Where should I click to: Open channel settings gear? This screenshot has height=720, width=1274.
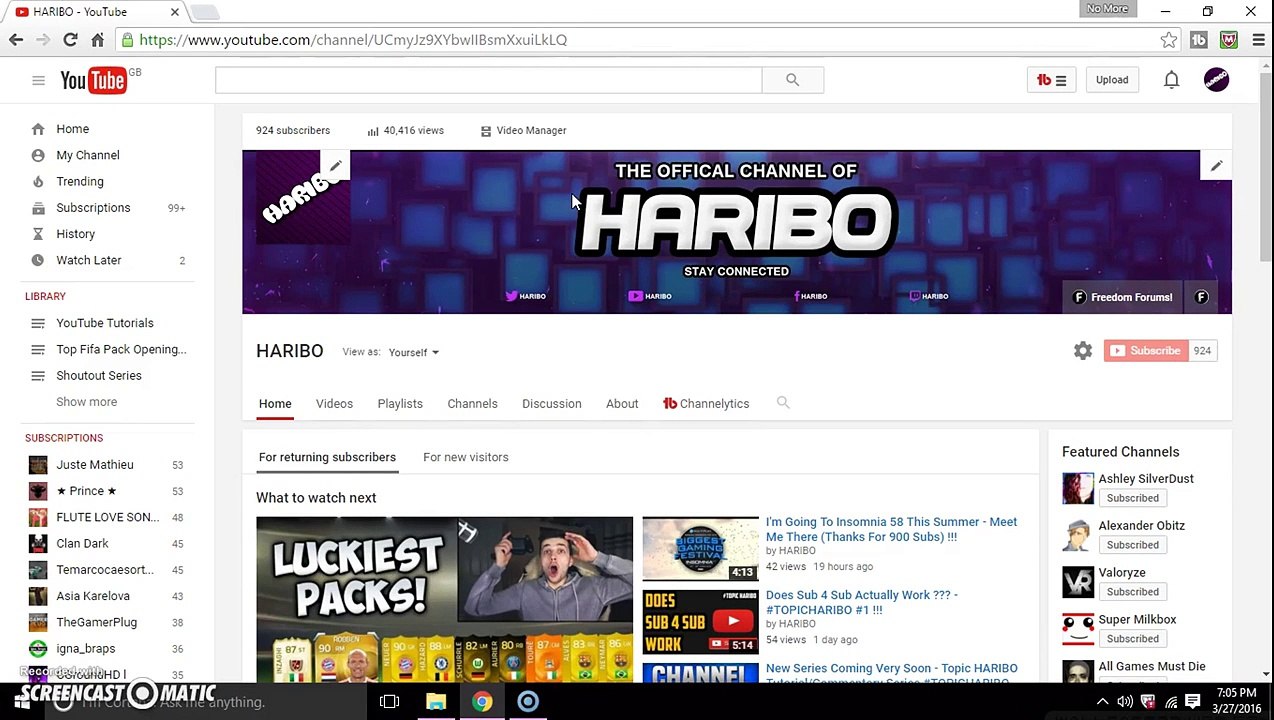click(x=1083, y=351)
